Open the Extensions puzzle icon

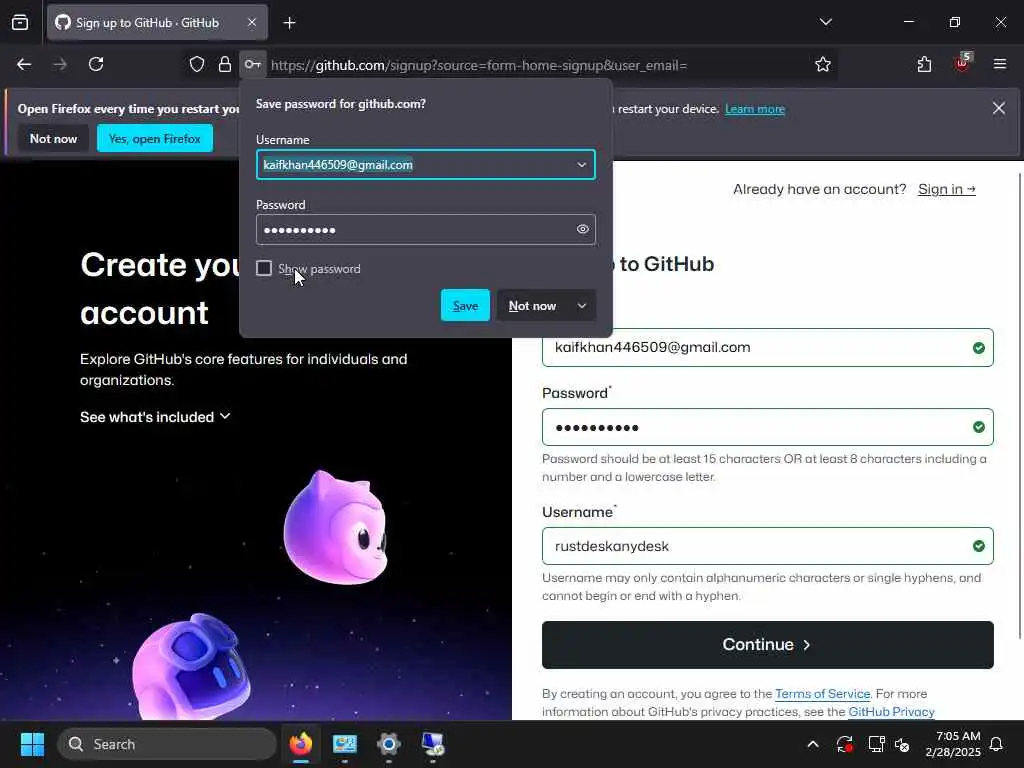click(924, 65)
